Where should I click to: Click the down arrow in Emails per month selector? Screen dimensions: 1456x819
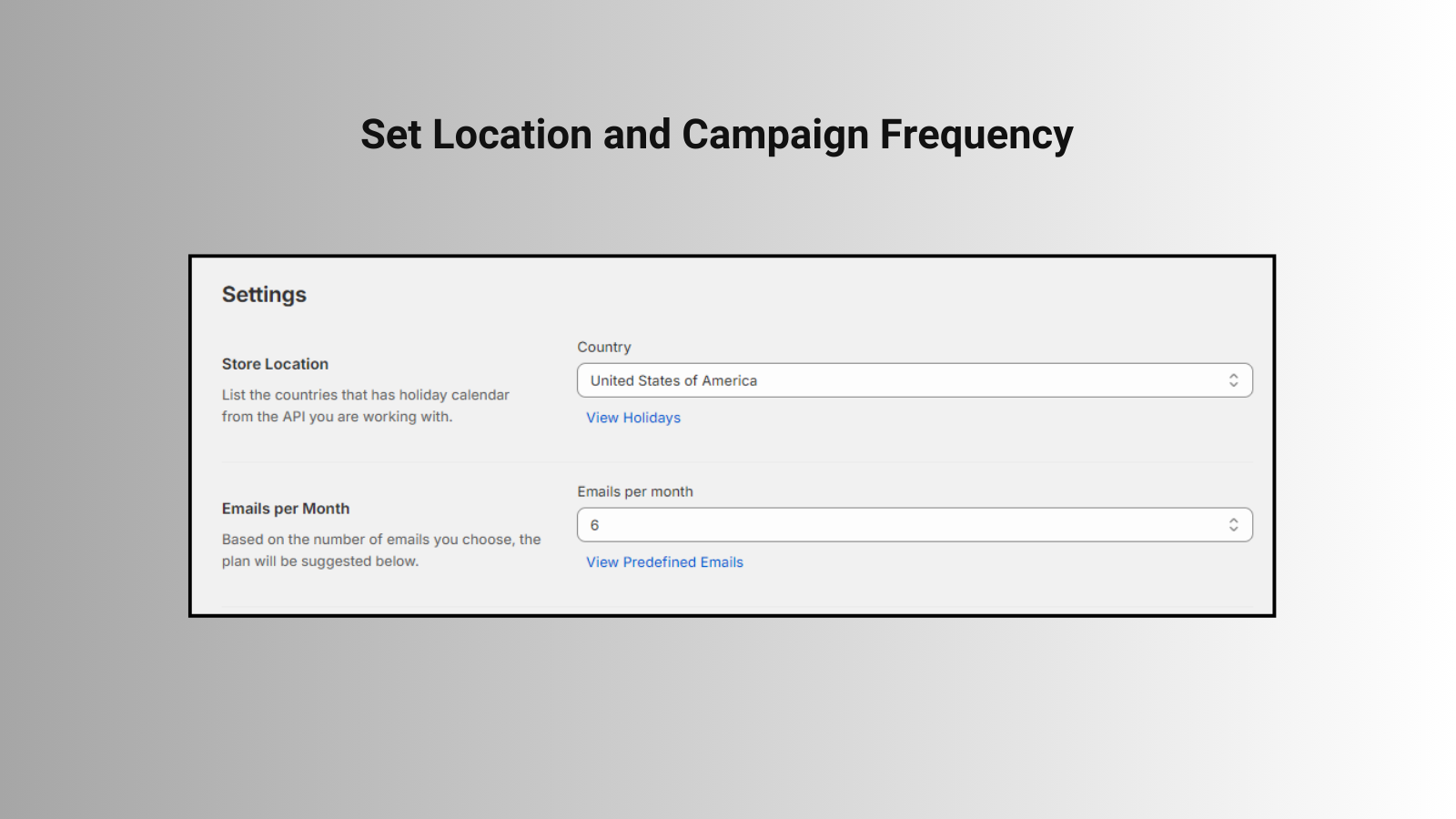[1233, 530]
